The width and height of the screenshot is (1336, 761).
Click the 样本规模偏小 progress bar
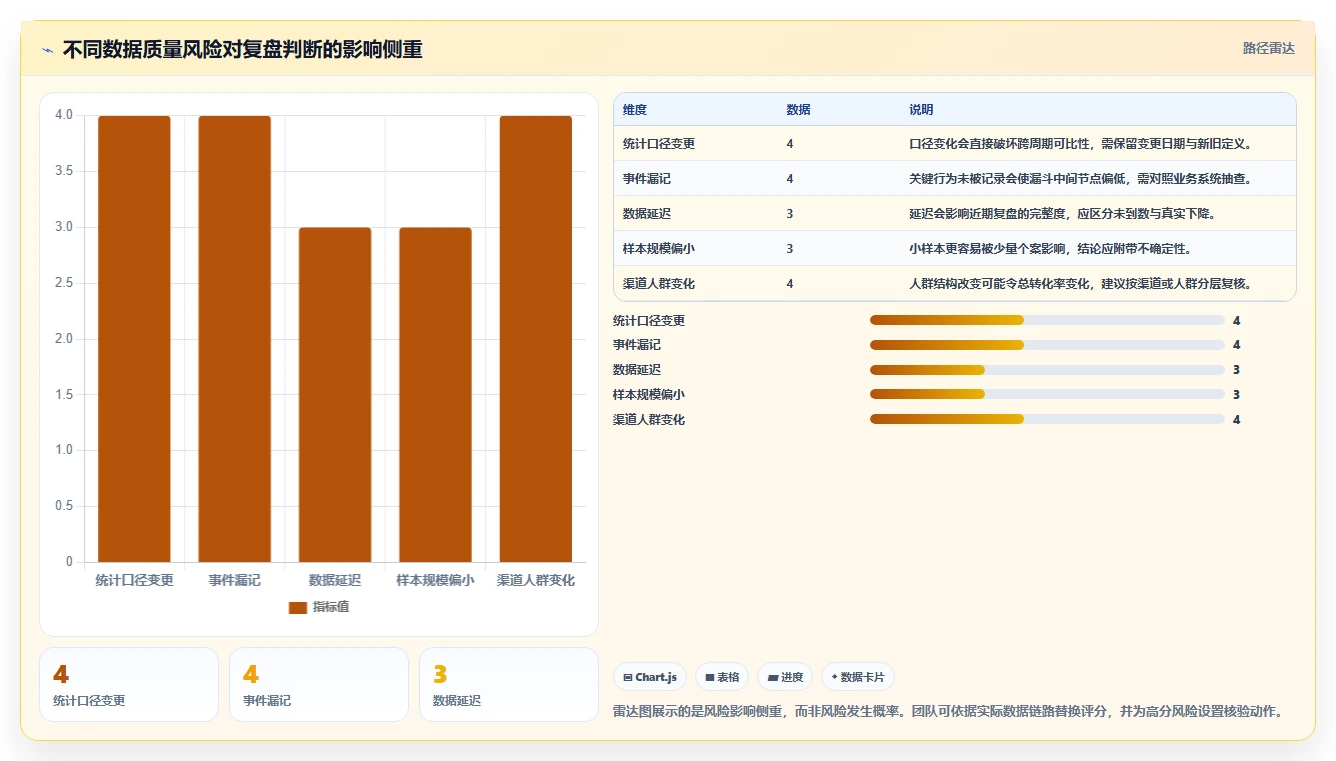1047,395
